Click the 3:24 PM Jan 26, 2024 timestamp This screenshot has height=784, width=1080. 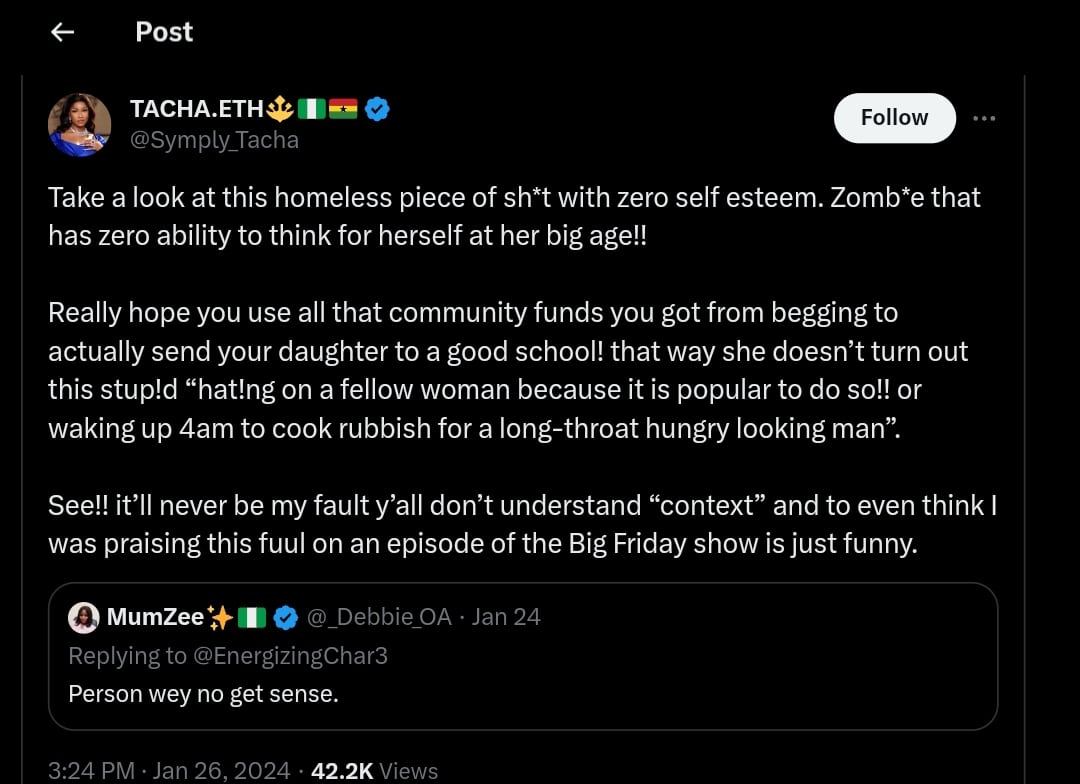click(169, 771)
